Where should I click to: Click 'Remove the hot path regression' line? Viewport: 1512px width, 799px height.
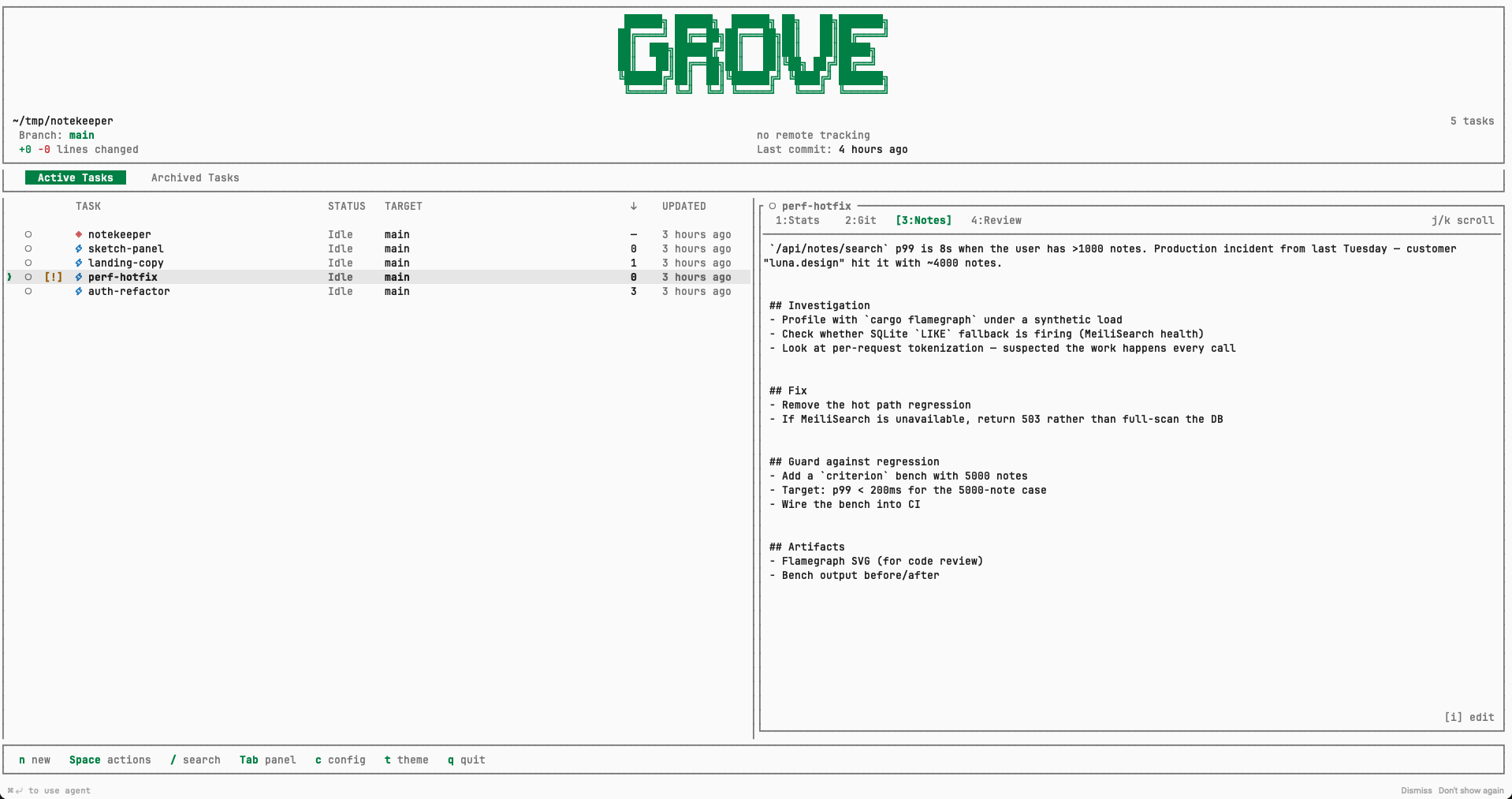(870, 405)
